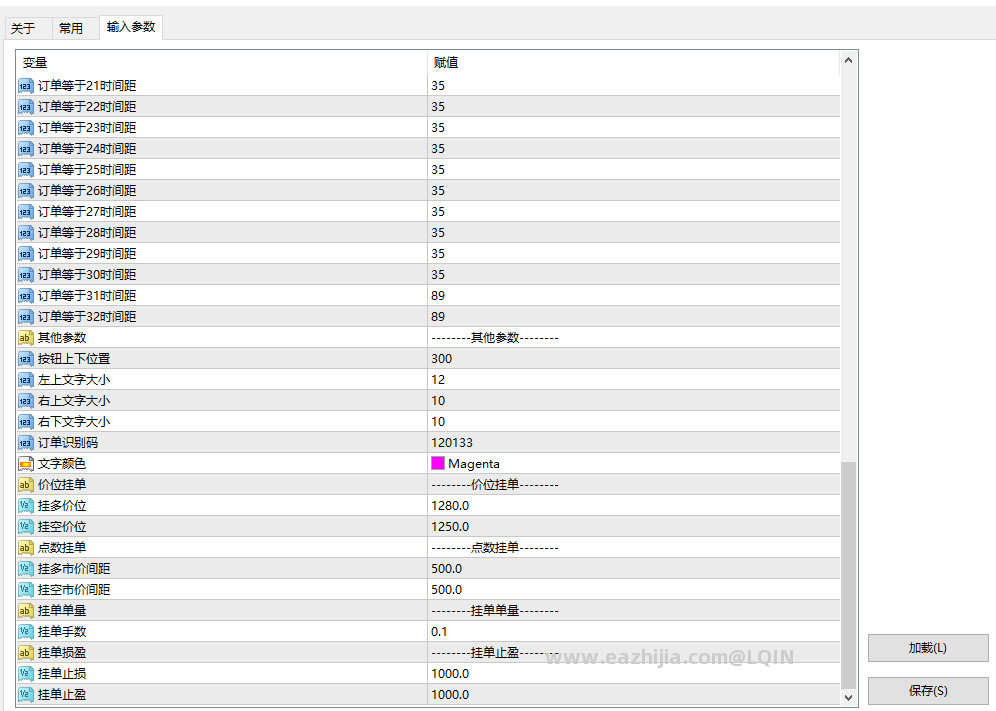Click integer icon beside 订单等于32时间距
Viewport: 996px width, 711px height.
pyautogui.click(x=25, y=316)
